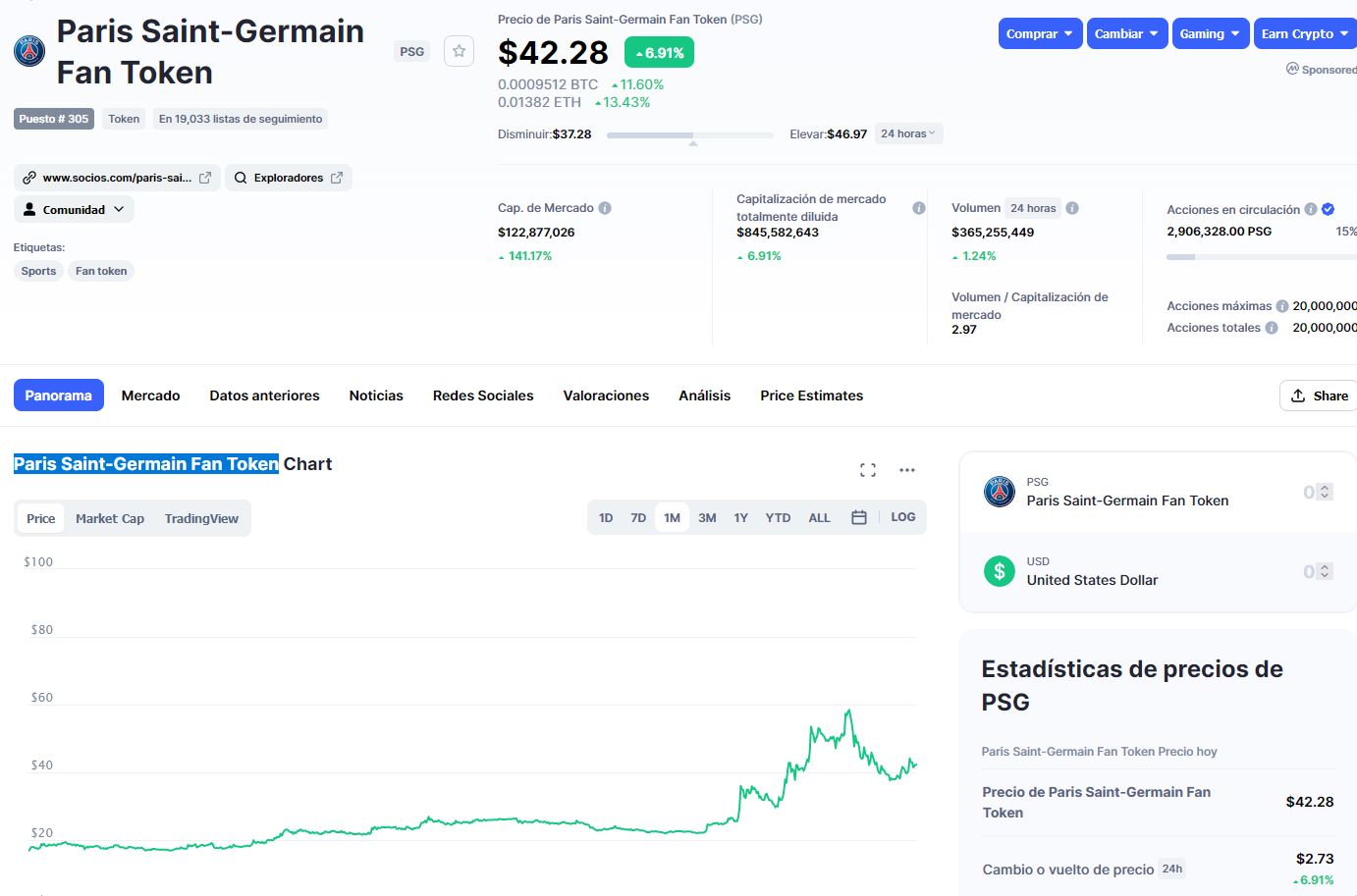1357x896 pixels.
Task: Click the 24-hour low/high price range bar
Action: tap(690, 135)
